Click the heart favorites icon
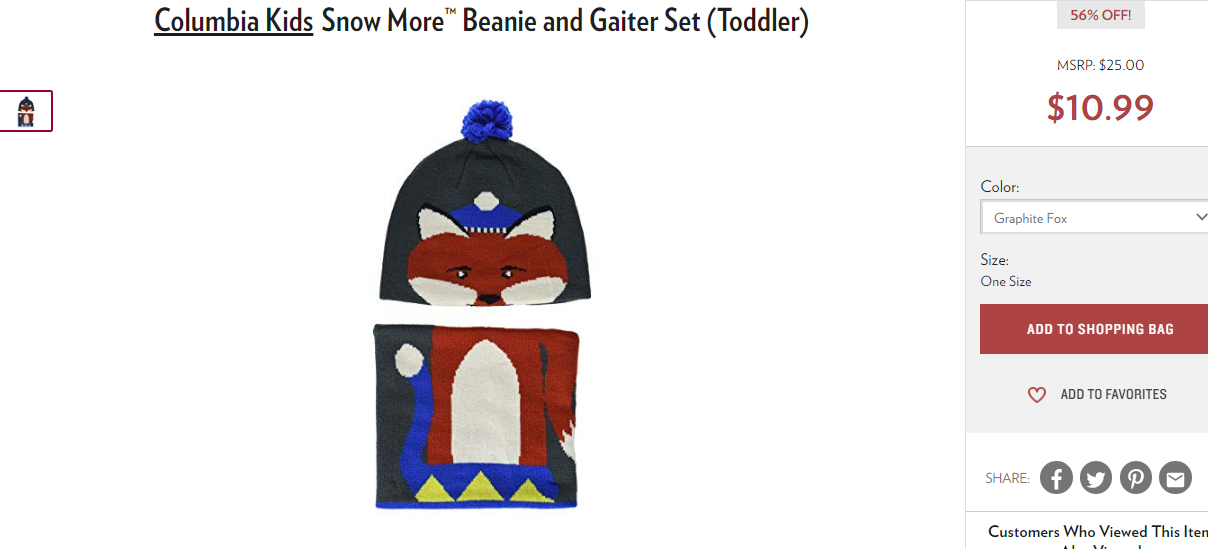Image resolution: width=1208 pixels, height=549 pixels. point(1037,395)
